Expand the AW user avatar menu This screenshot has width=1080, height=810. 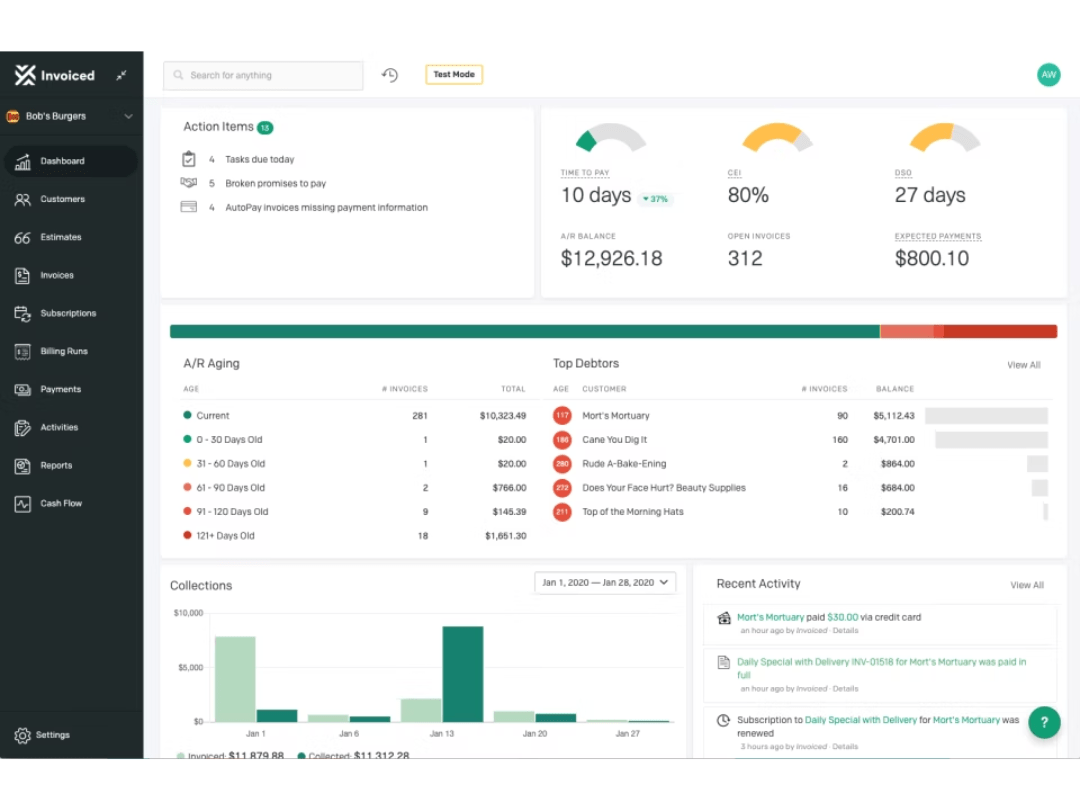(x=1048, y=74)
